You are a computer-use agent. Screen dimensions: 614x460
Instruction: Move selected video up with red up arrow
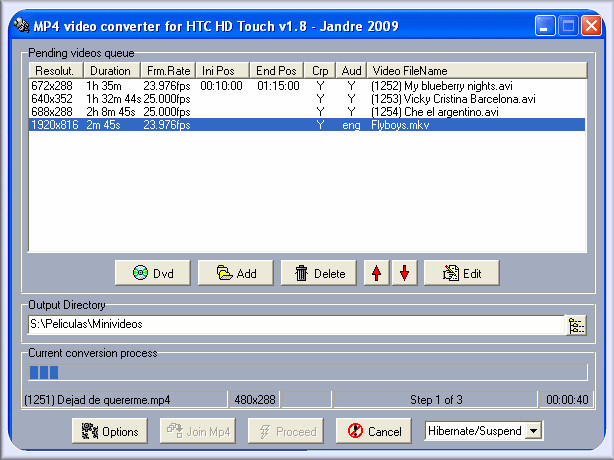(x=377, y=273)
